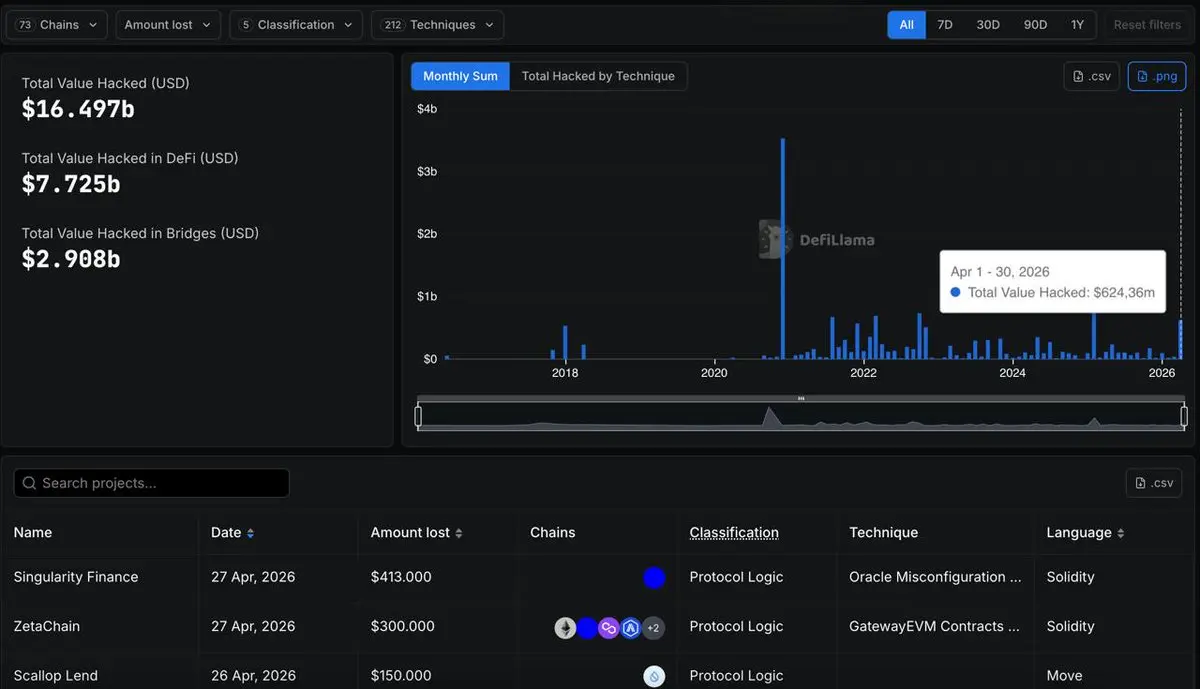Click the left handle of chart range slider
1200x689 pixels.
(x=418, y=416)
